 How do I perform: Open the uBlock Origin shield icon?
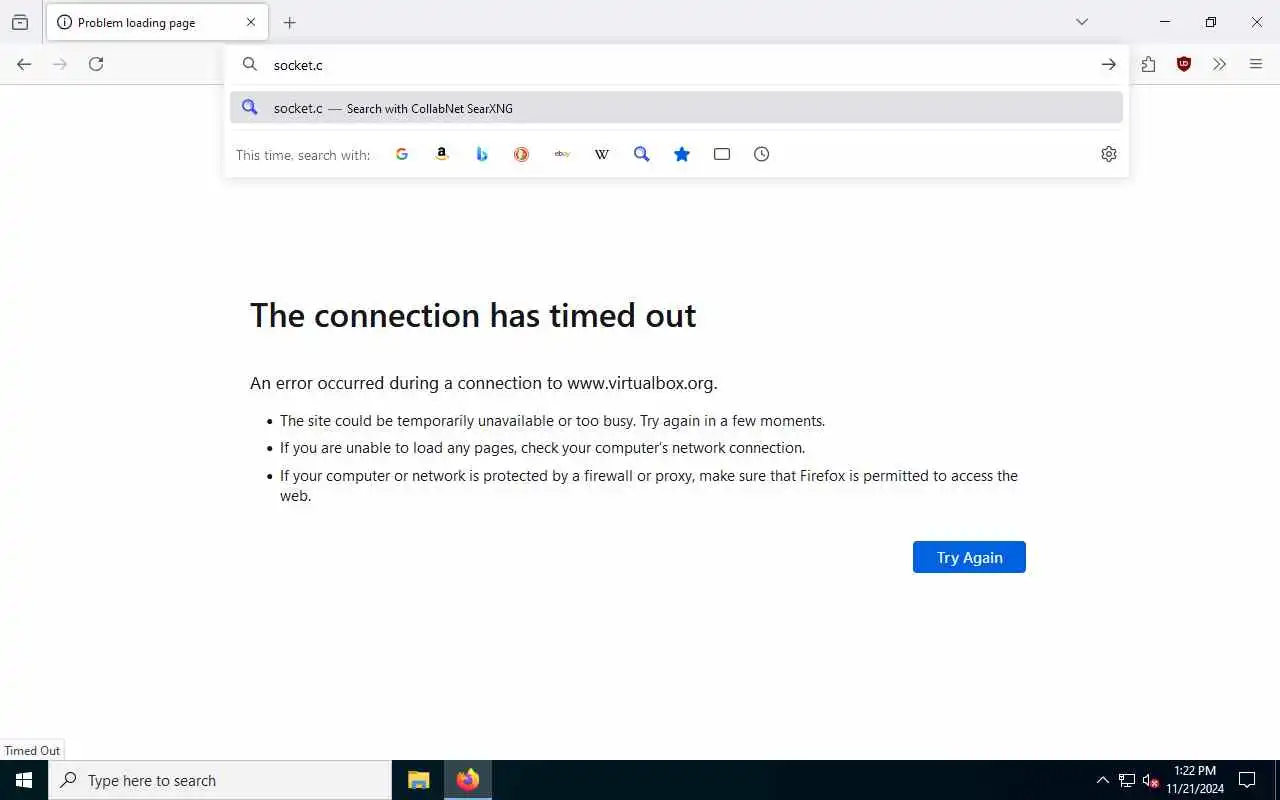pyautogui.click(x=1184, y=64)
